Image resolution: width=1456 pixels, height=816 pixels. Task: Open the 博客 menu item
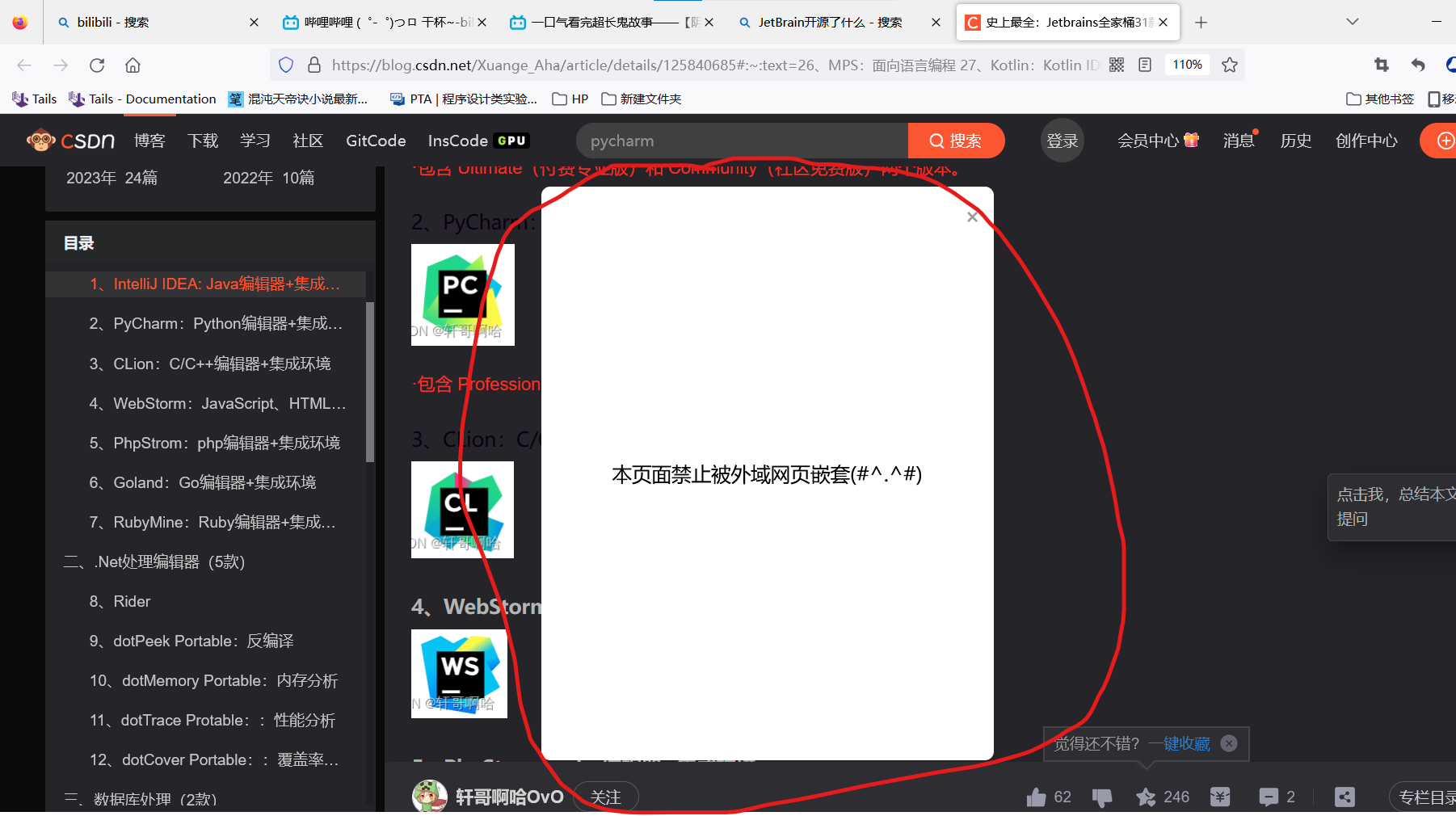tap(149, 141)
